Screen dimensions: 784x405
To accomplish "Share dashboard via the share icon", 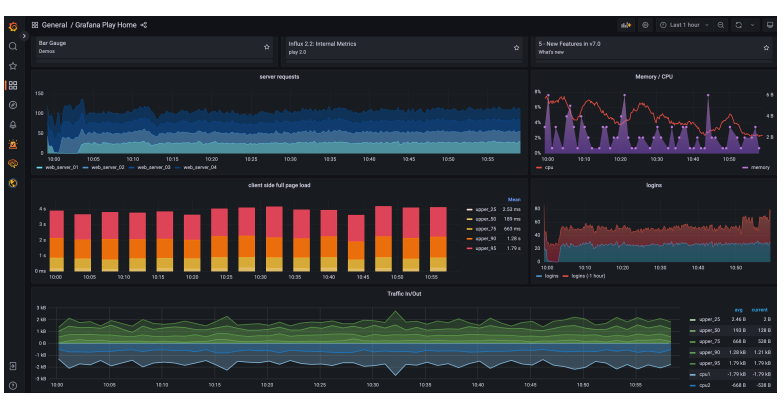I will point(144,25).
